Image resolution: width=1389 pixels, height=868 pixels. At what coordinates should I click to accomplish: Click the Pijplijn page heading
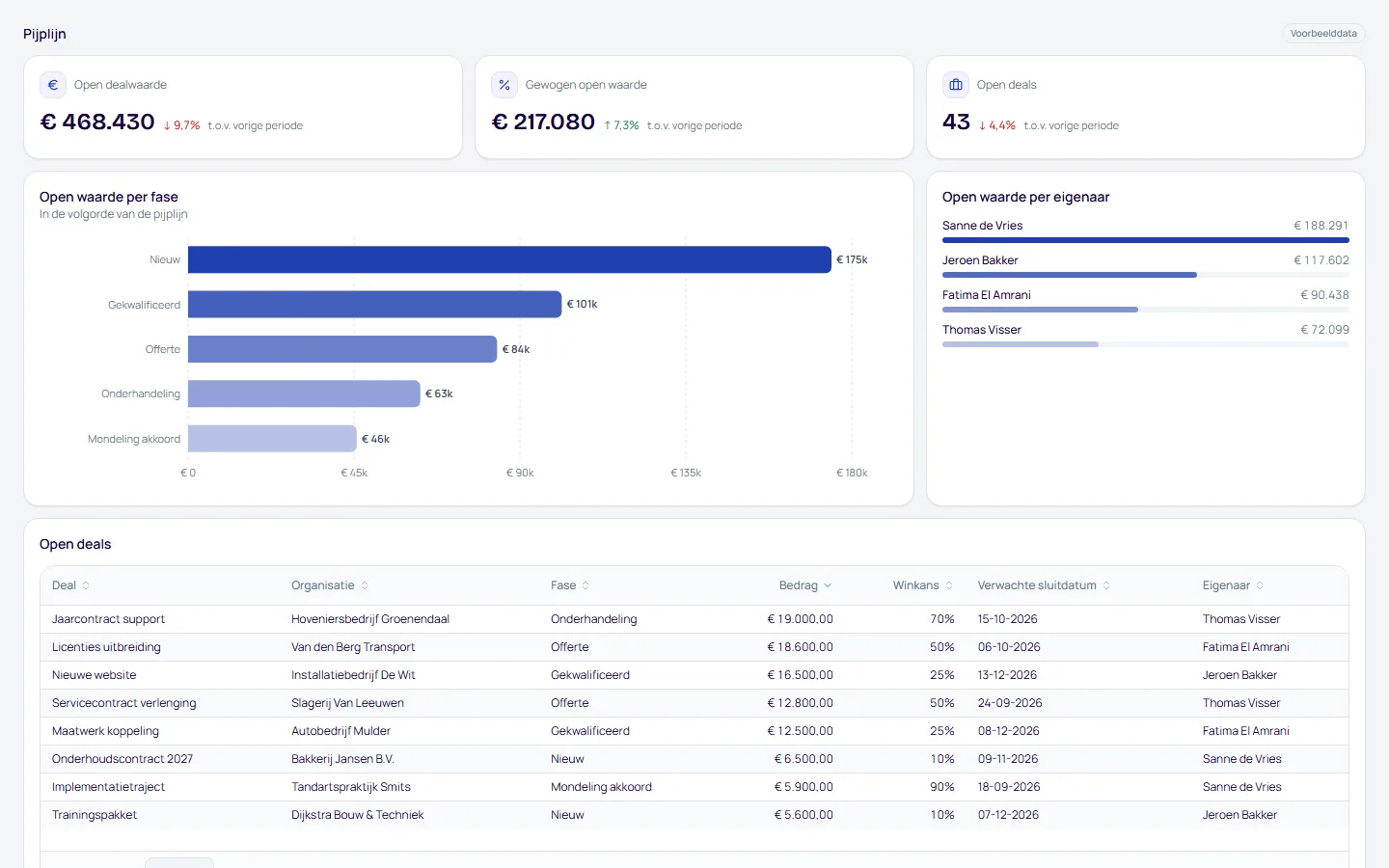tap(44, 34)
